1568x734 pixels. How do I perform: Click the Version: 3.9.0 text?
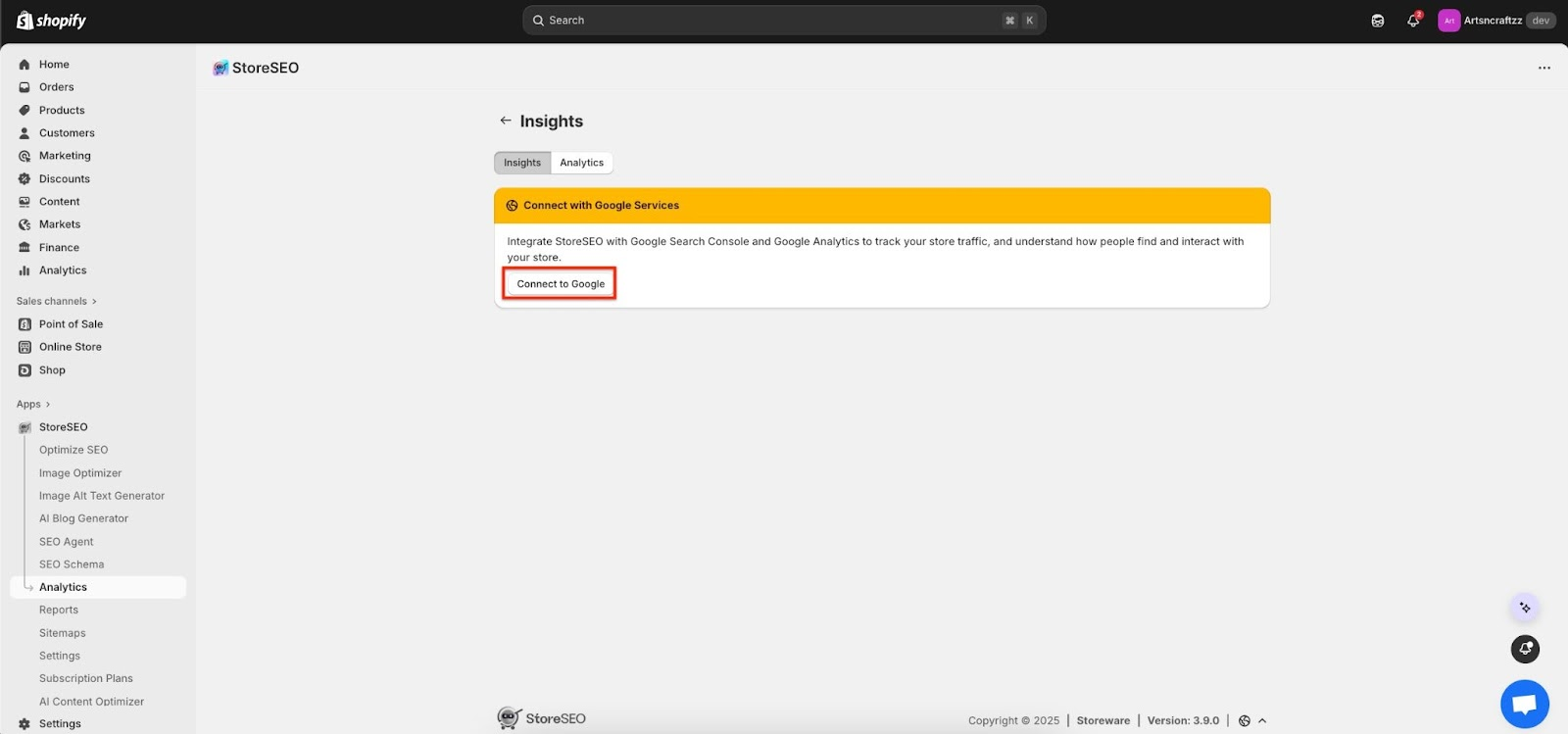1183,720
